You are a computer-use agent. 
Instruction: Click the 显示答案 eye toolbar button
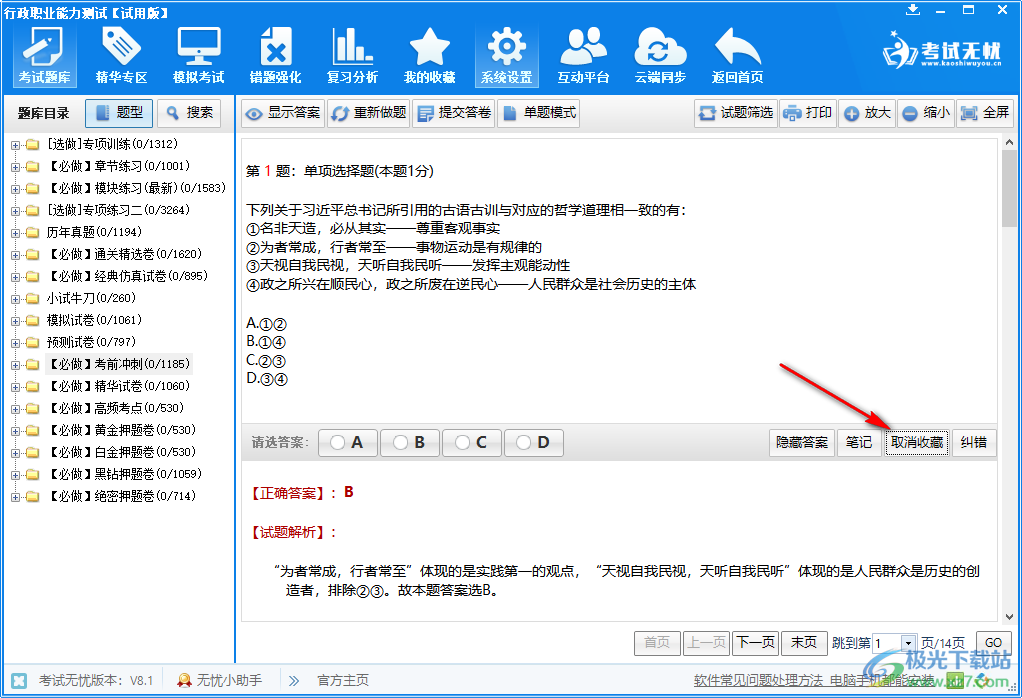click(x=283, y=113)
